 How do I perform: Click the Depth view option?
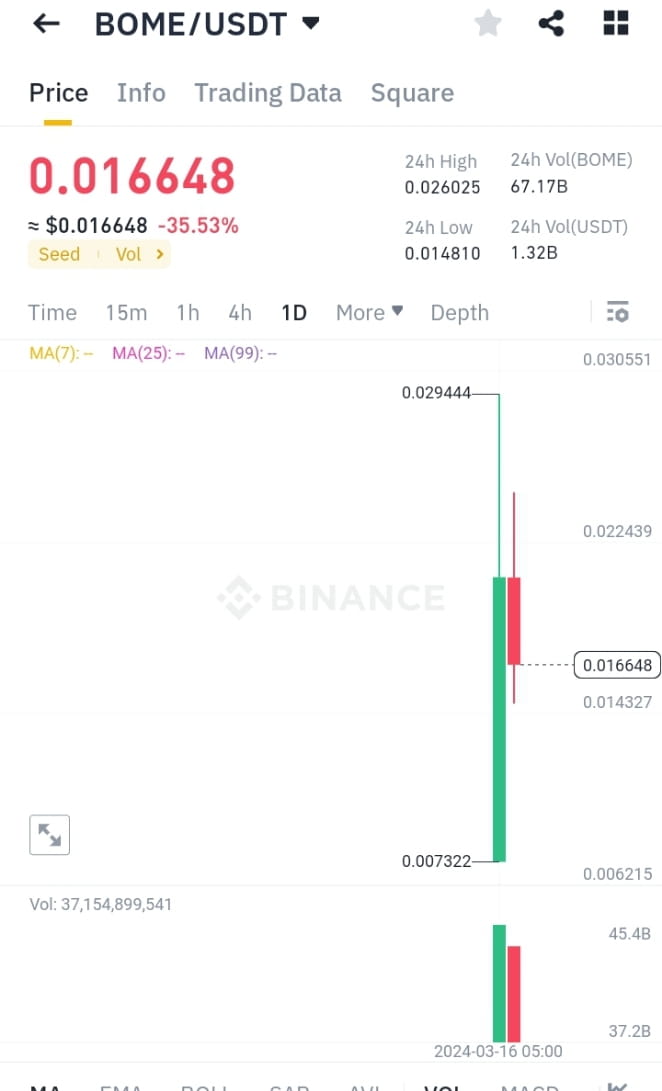459,312
